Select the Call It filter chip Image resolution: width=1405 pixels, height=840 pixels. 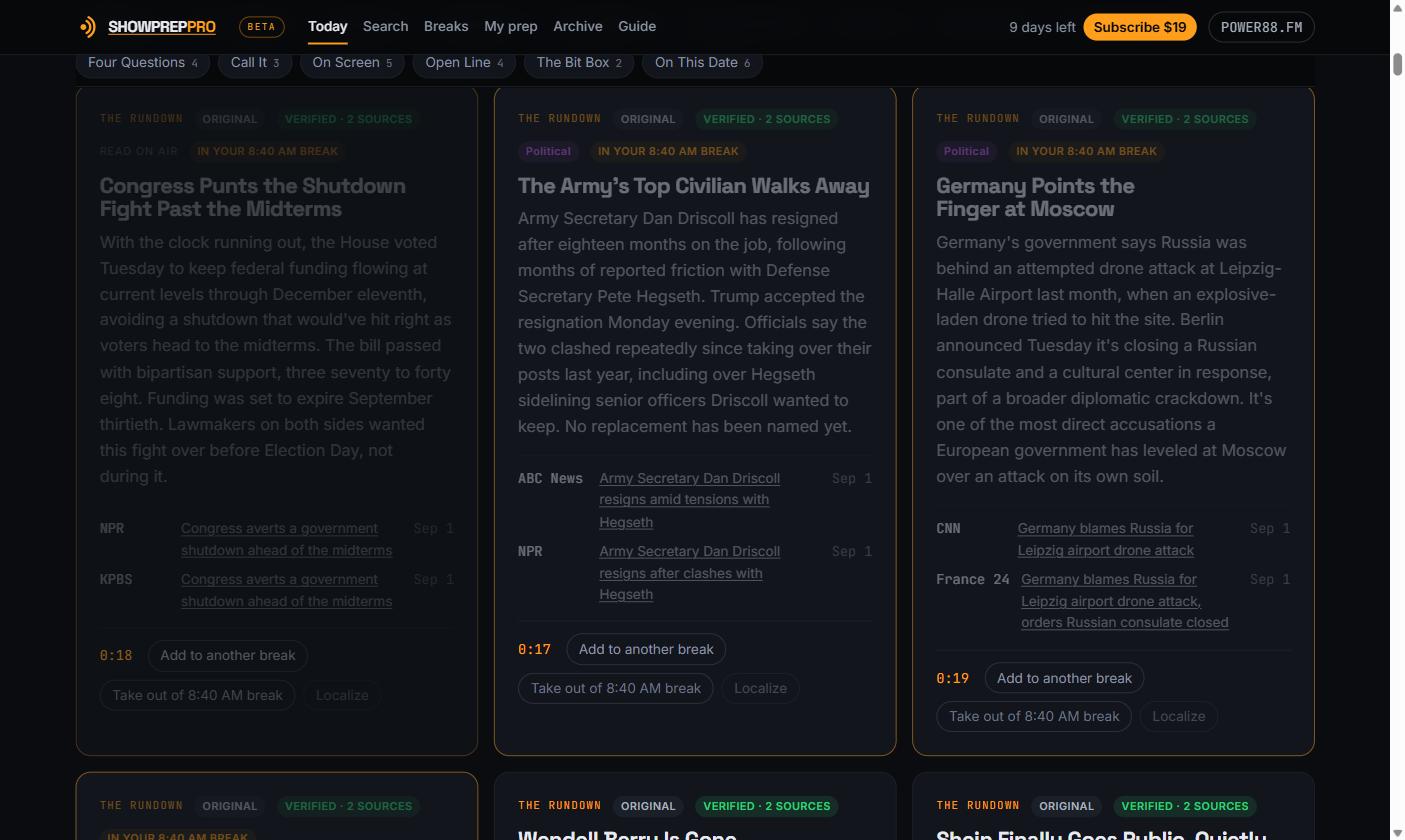255,62
